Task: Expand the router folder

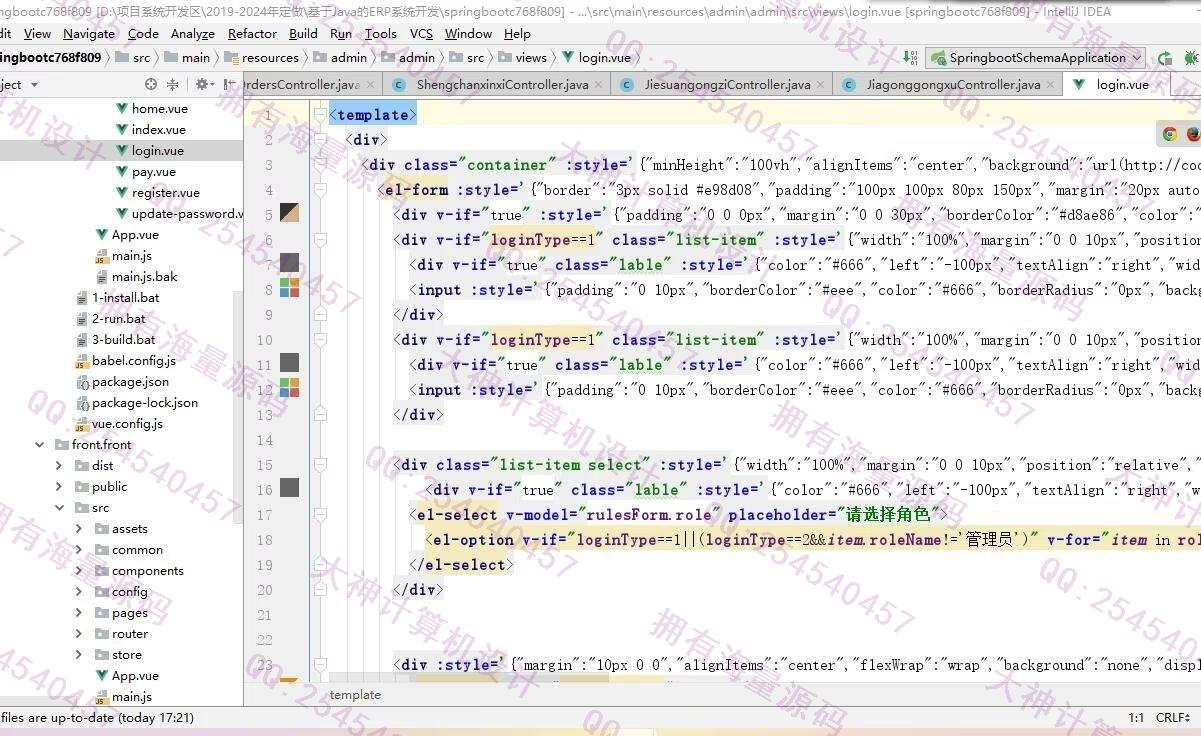Action: pyautogui.click(x=79, y=634)
